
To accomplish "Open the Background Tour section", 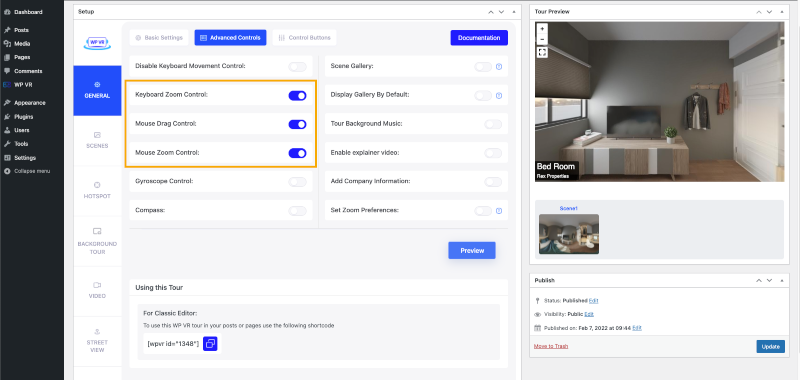I will pyautogui.click(x=97, y=241).
